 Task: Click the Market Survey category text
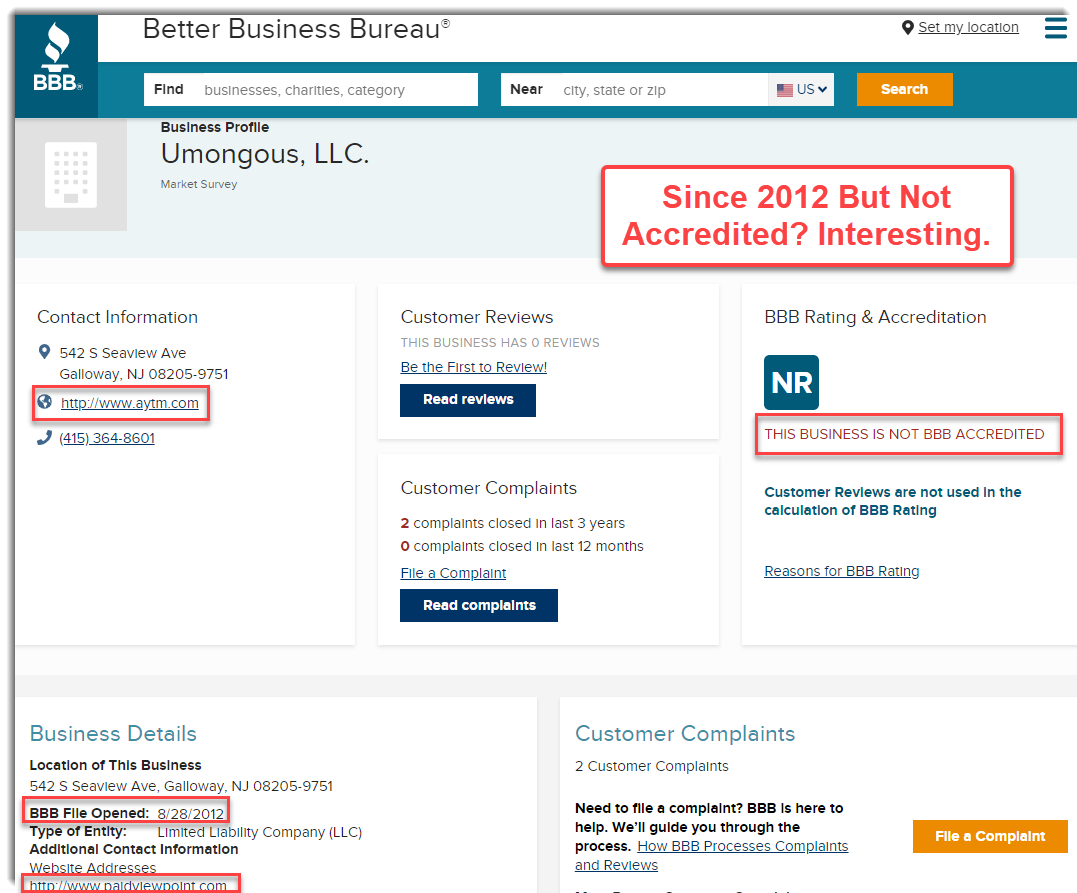pyautogui.click(x=199, y=184)
